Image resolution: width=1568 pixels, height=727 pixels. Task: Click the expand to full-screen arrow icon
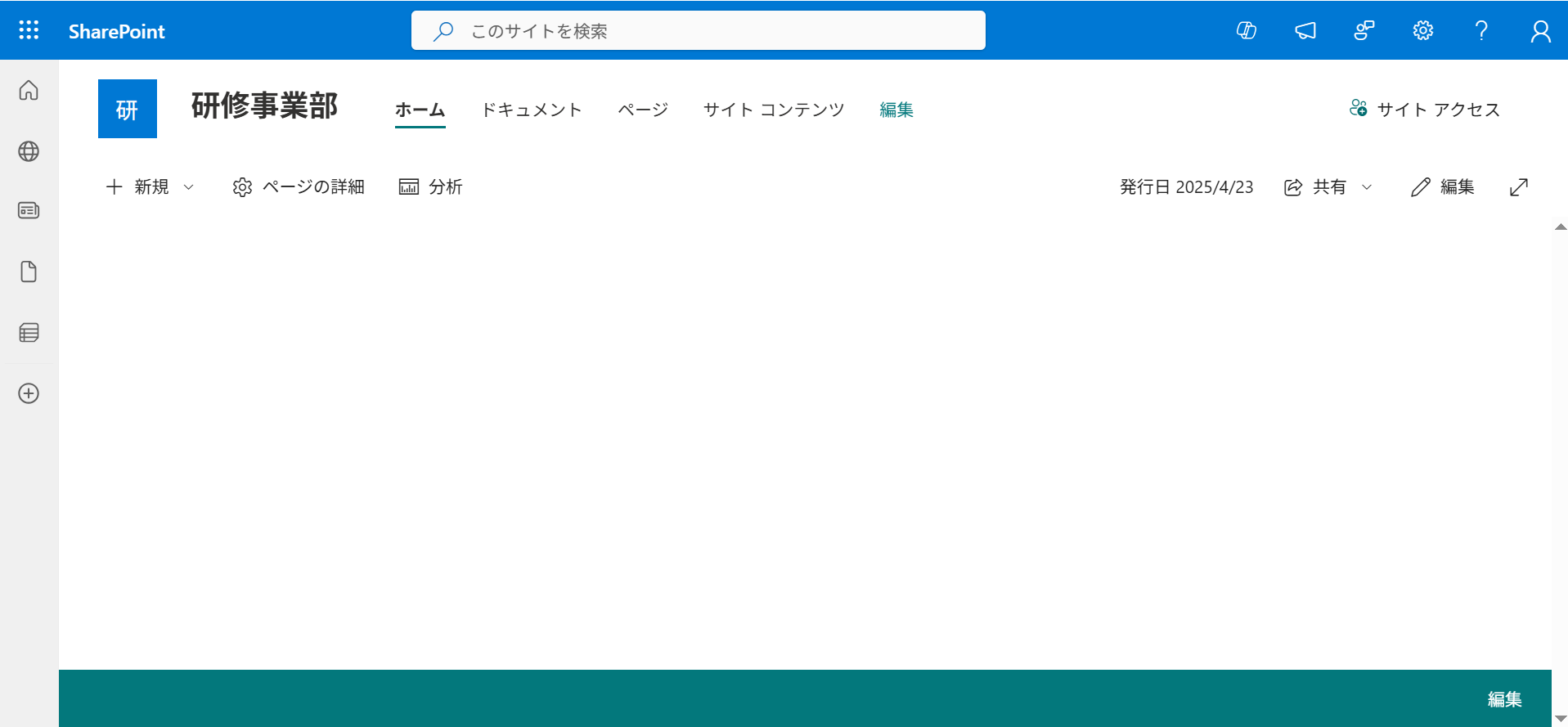point(1518,187)
